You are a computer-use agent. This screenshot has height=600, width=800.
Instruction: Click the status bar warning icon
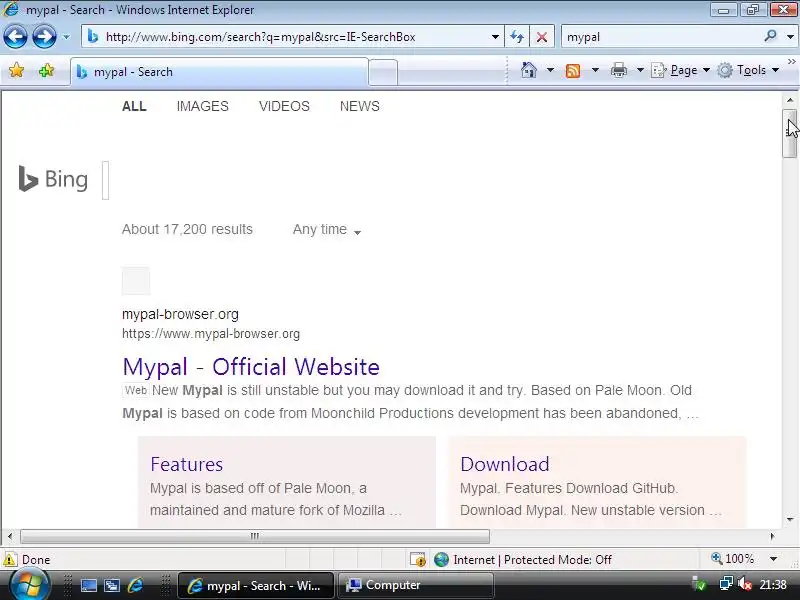pos(10,559)
